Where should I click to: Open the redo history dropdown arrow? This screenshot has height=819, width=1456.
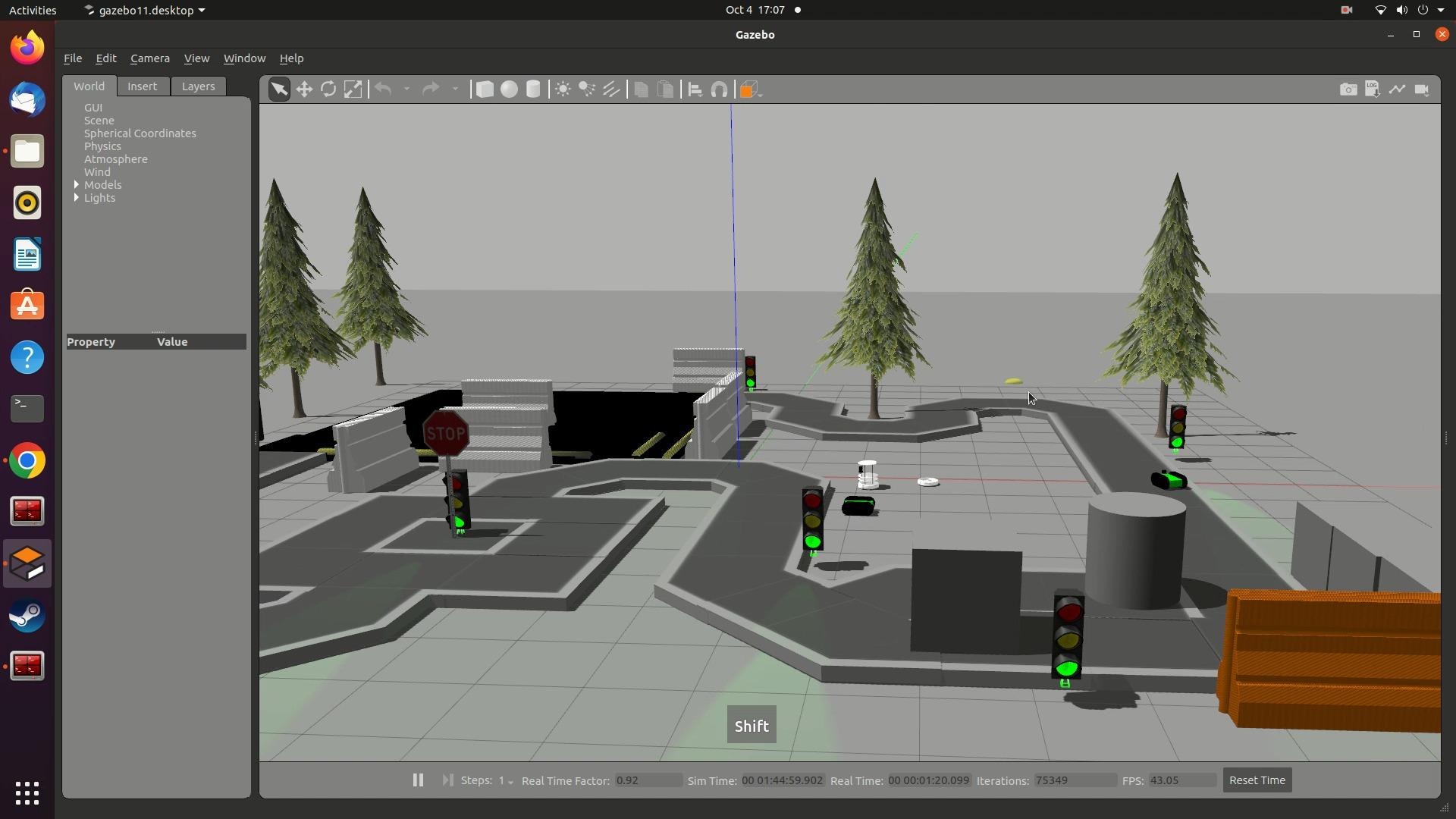455,89
